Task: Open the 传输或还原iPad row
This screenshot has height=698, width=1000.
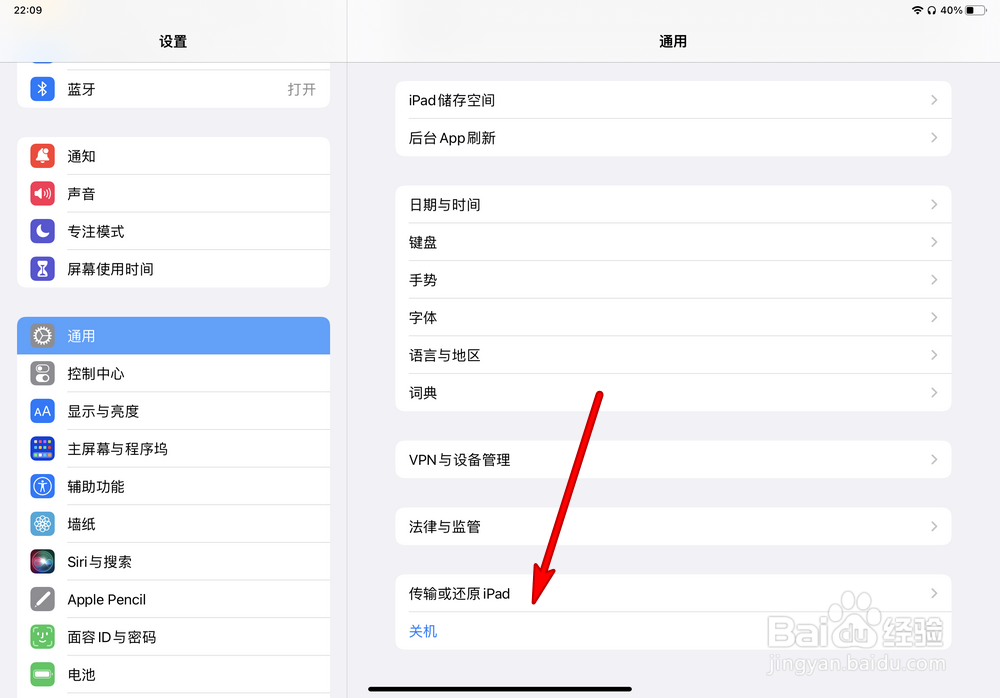Action: point(673,593)
